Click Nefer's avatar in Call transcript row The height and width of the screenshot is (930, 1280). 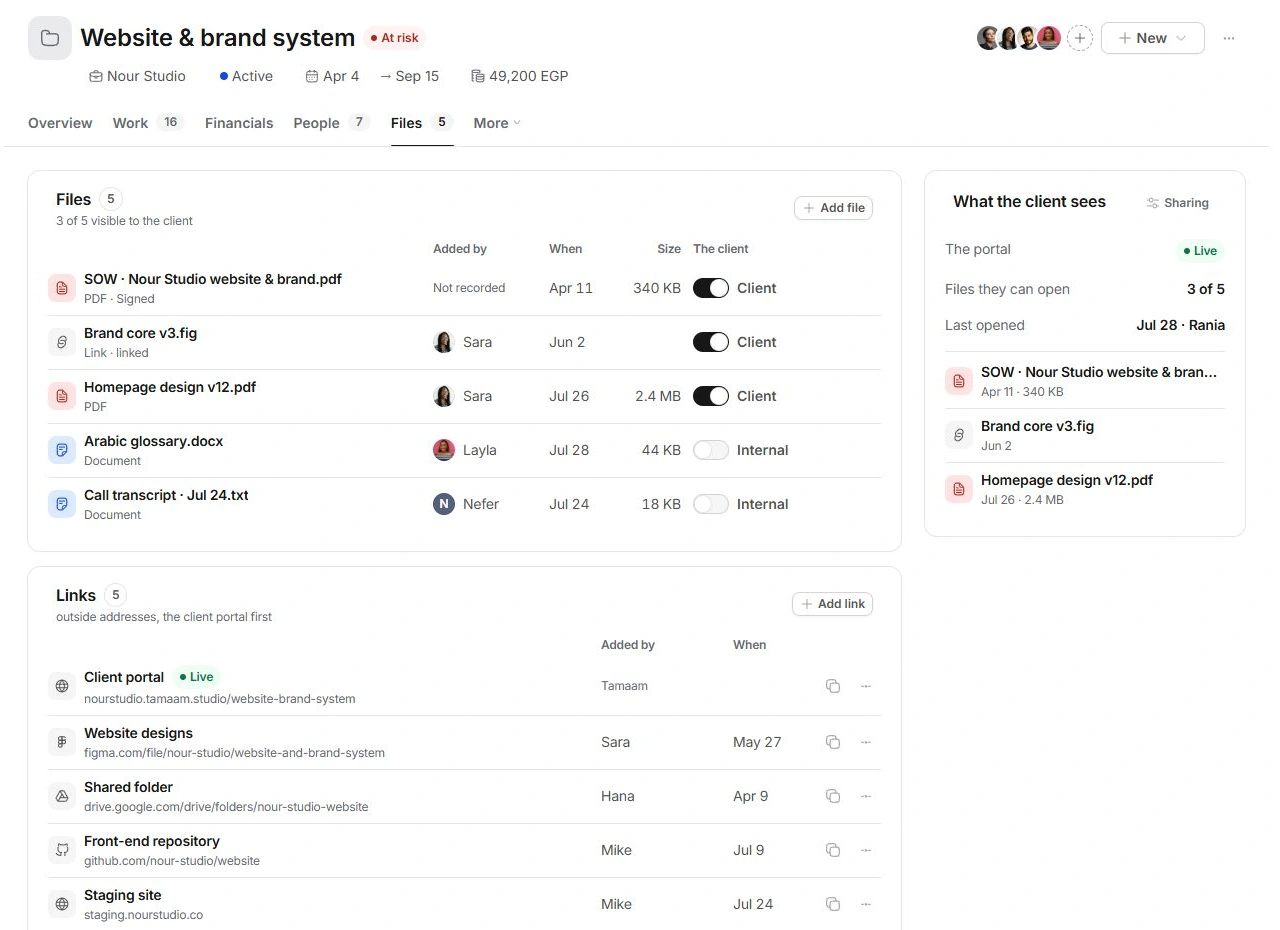click(x=443, y=504)
